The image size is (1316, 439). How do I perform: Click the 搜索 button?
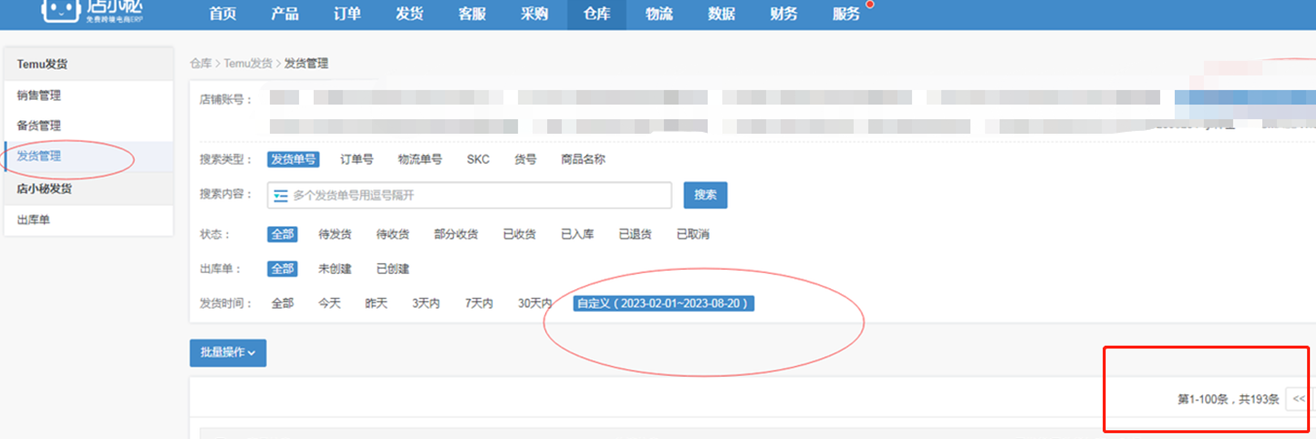click(705, 195)
